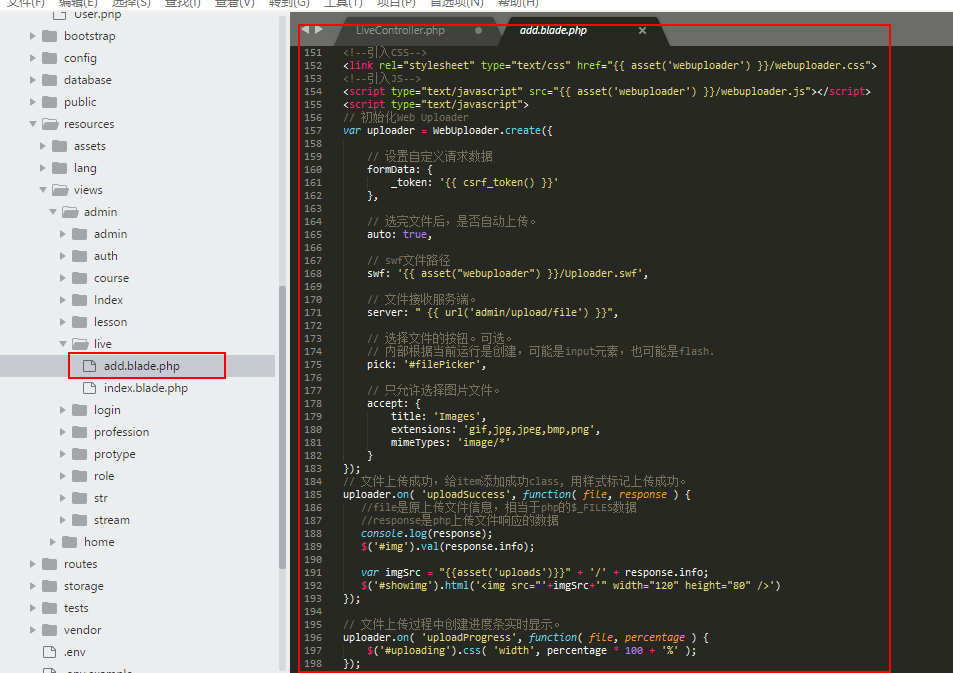This screenshot has height=673, width=953.
Task: Click the previous tab left arrow
Action: click(305, 30)
